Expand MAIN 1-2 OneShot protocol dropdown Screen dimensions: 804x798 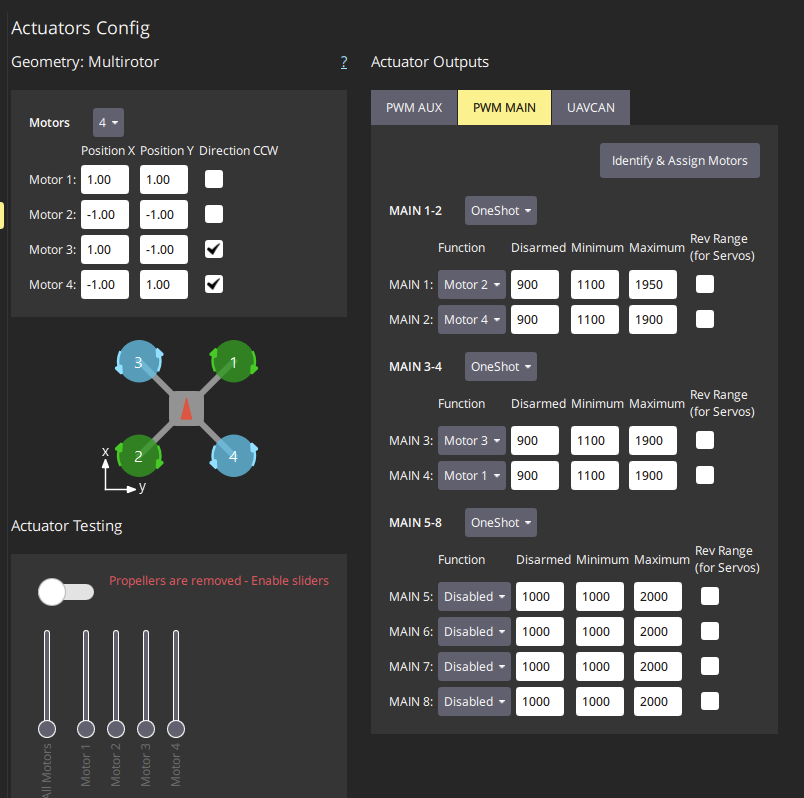[501, 210]
